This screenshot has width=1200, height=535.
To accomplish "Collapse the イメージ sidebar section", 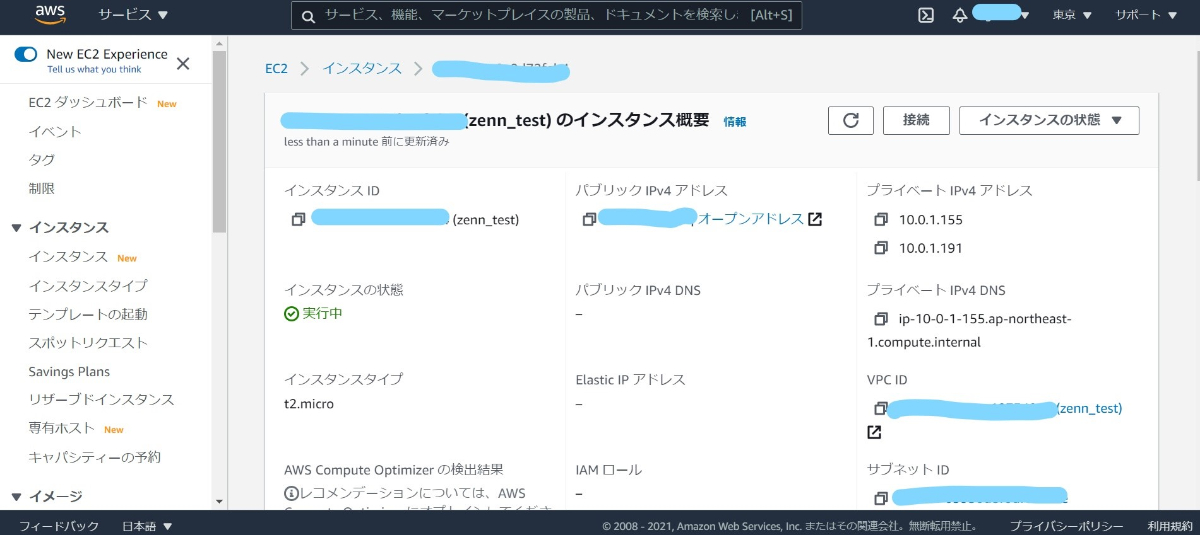I will (x=16, y=497).
